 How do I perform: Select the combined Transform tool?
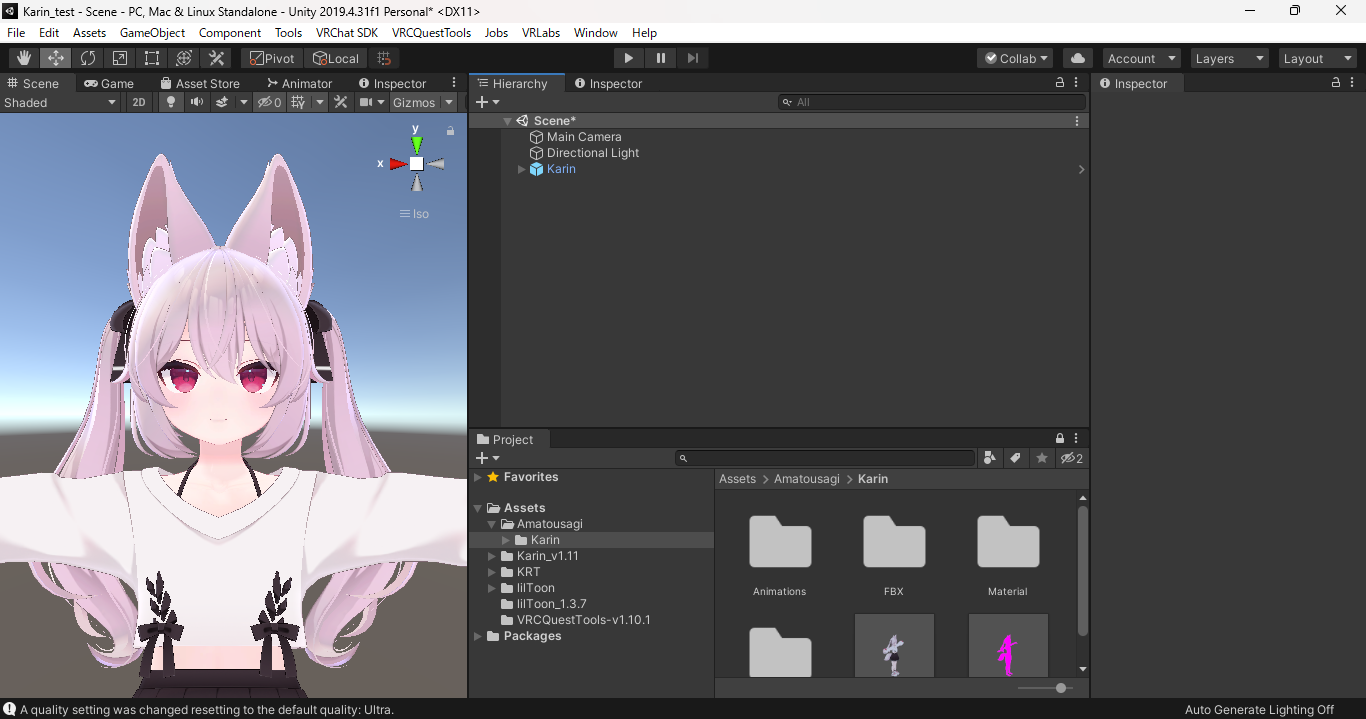[184, 58]
